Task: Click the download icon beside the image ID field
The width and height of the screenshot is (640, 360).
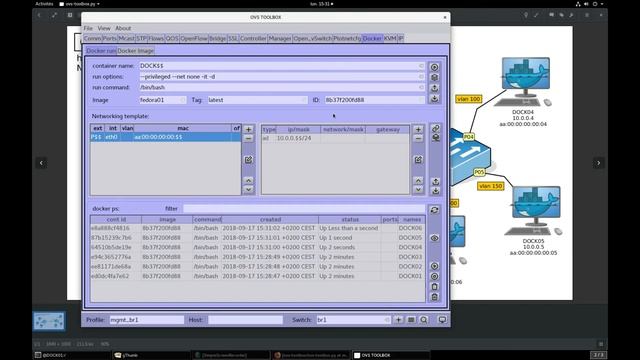Action: 434,98
